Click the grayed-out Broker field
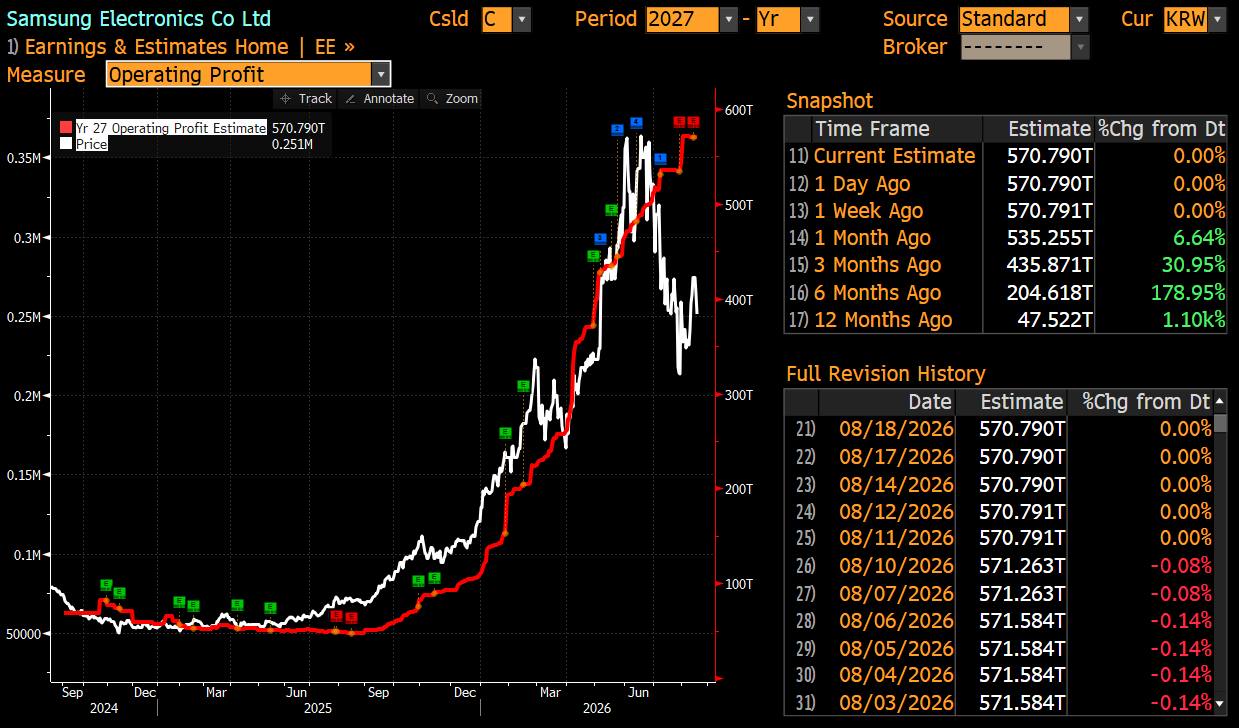1239x728 pixels. pyautogui.click(x=1014, y=47)
